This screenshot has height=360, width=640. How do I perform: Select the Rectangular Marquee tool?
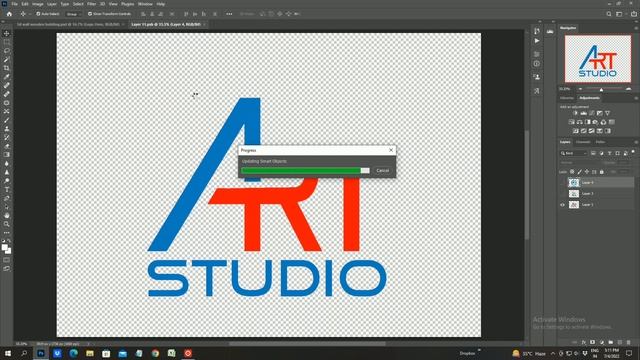(x=7, y=42)
